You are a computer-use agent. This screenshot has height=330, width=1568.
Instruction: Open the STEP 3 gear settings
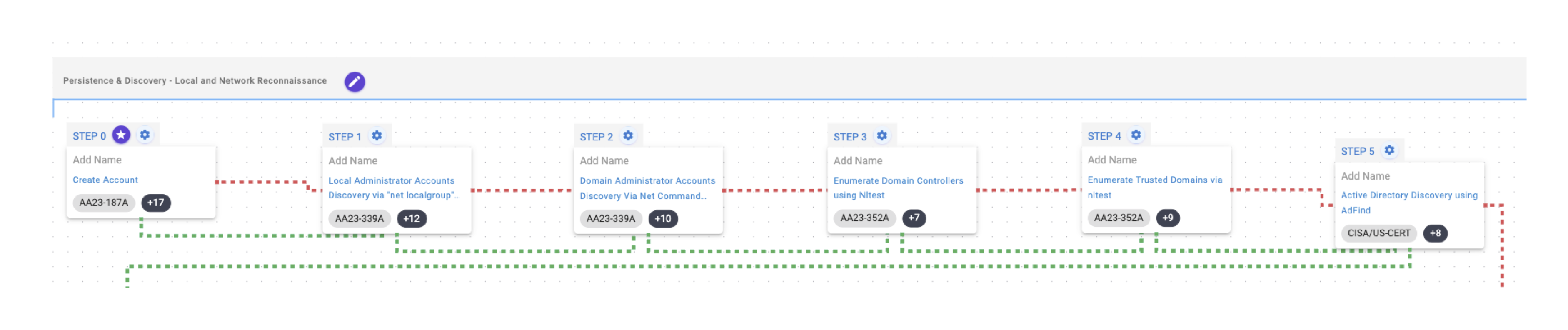pyautogui.click(x=882, y=136)
